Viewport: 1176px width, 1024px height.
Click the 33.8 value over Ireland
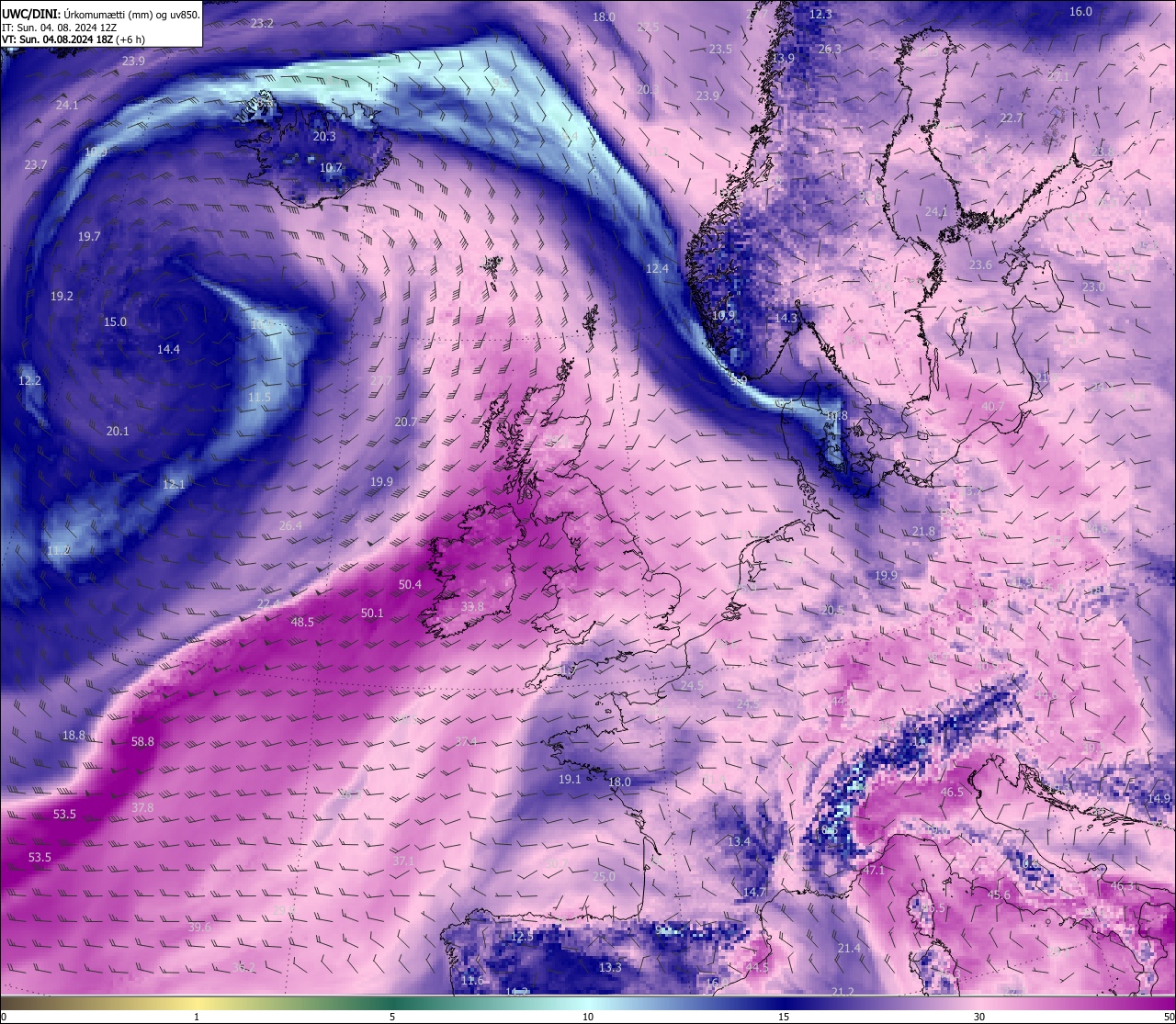[x=472, y=606]
